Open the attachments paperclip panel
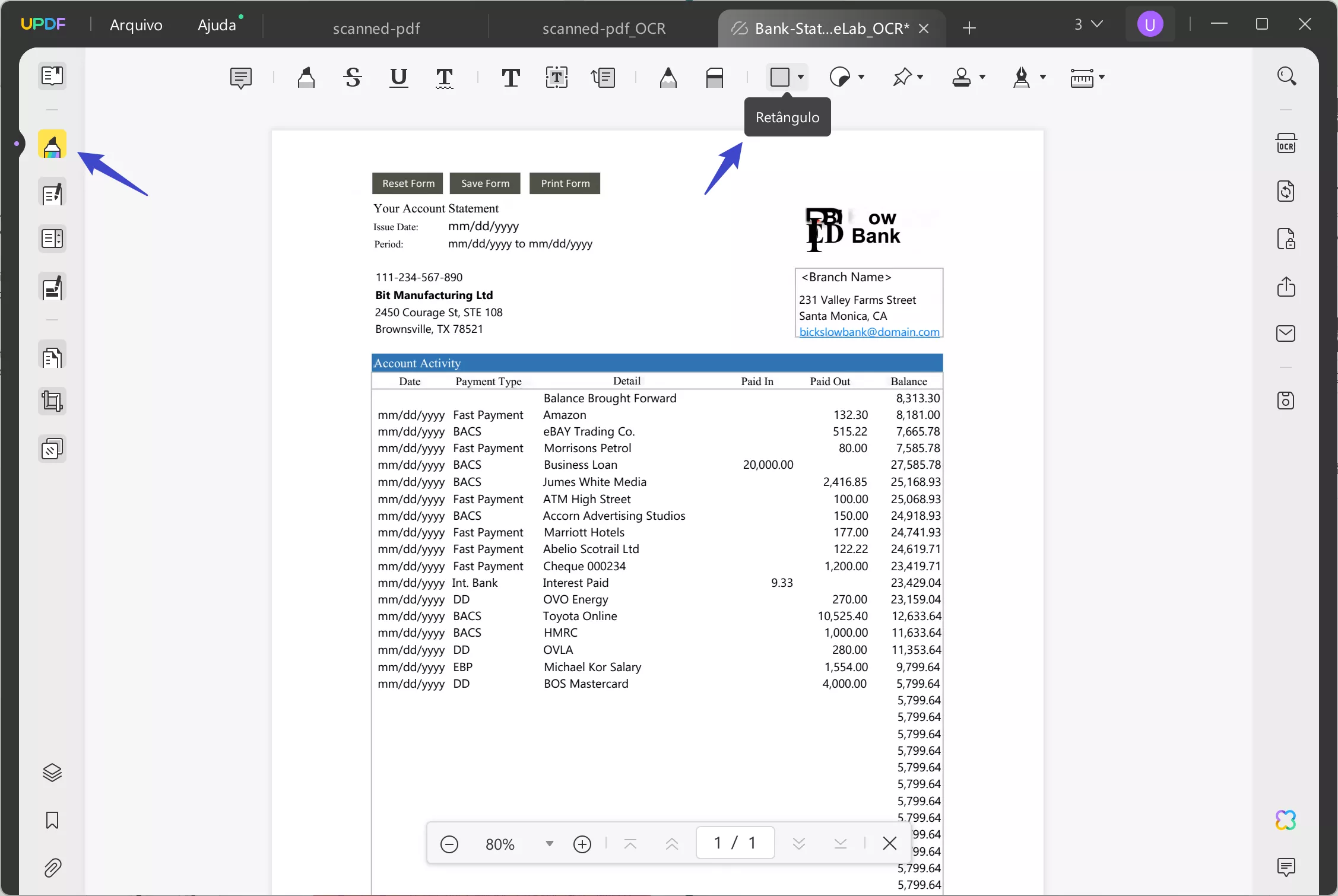1338x896 pixels. tap(52, 868)
